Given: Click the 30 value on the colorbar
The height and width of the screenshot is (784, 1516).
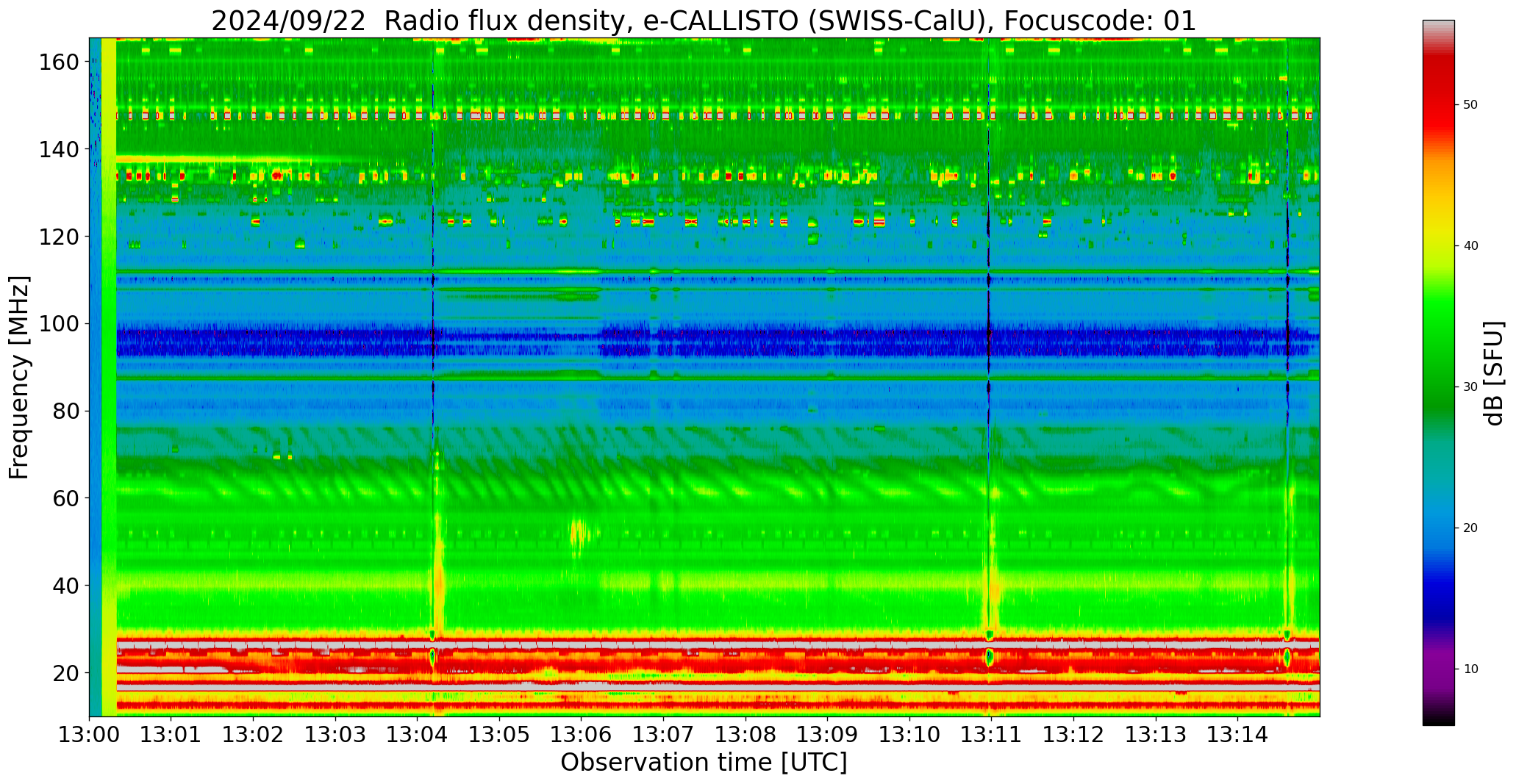Looking at the screenshot, I should [1470, 387].
